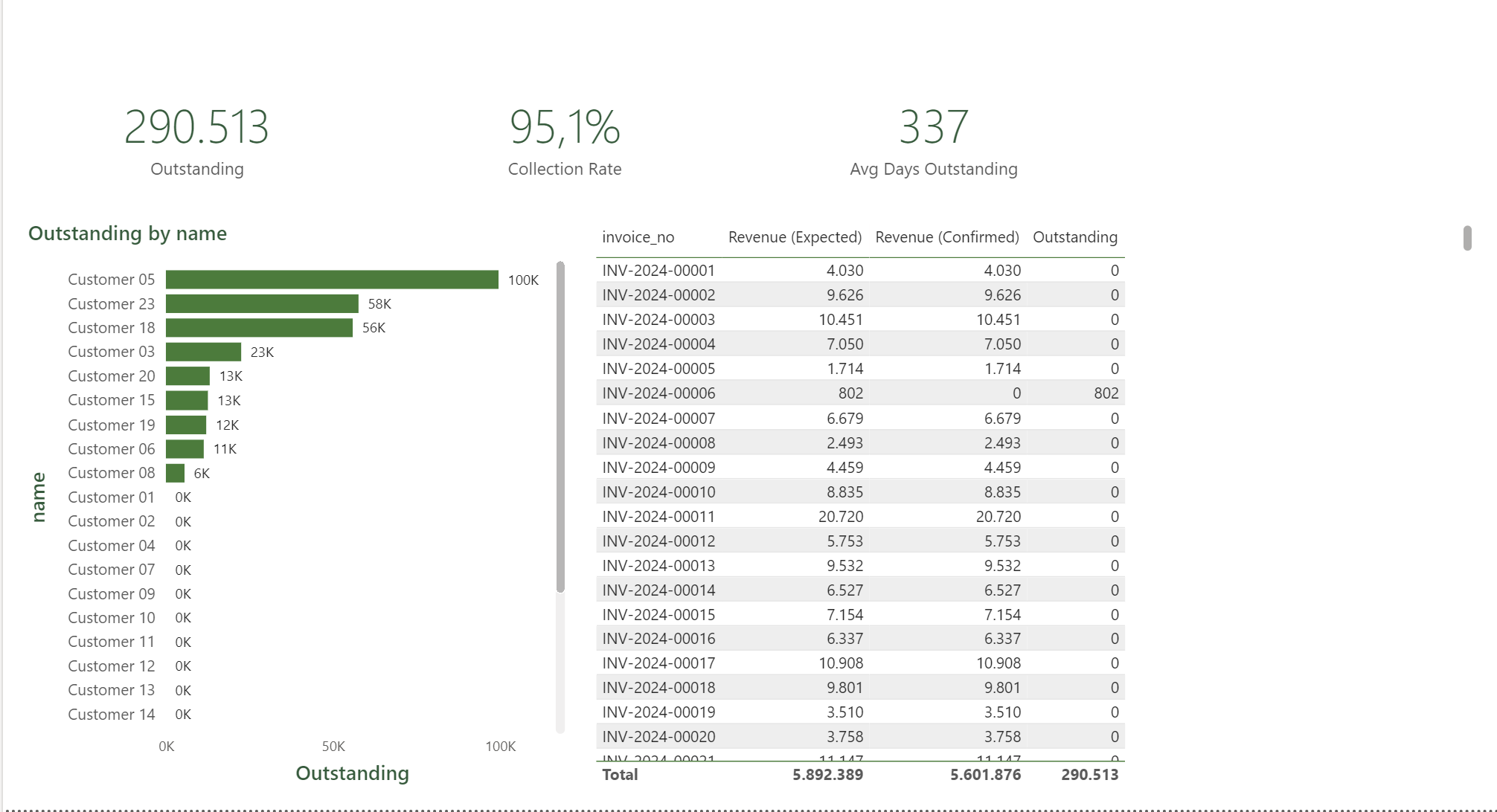1497x812 pixels.
Task: Select invoice row INV-2024-00009
Action: click(x=860, y=468)
